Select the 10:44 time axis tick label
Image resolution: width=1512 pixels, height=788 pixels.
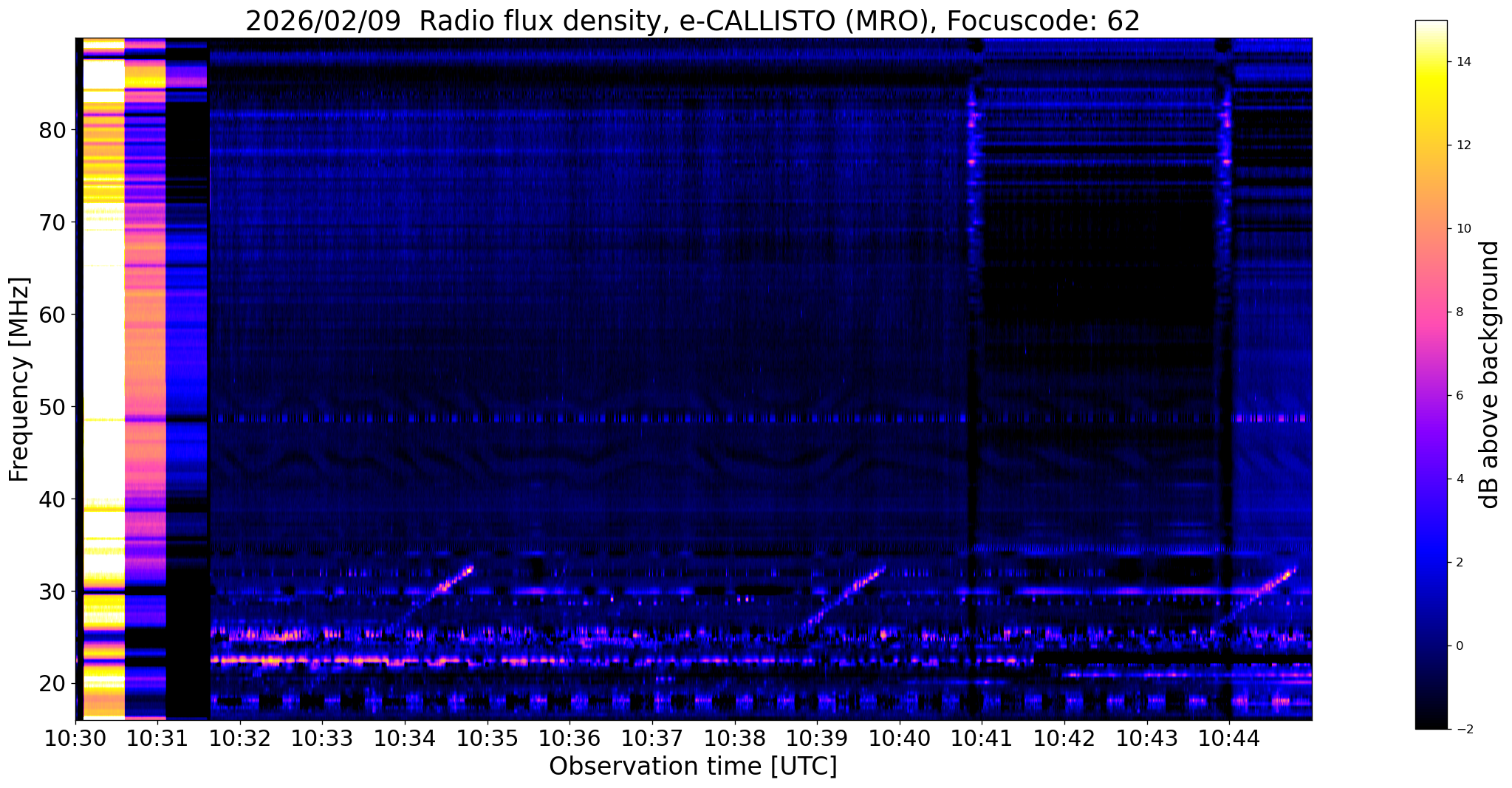[x=1230, y=738]
